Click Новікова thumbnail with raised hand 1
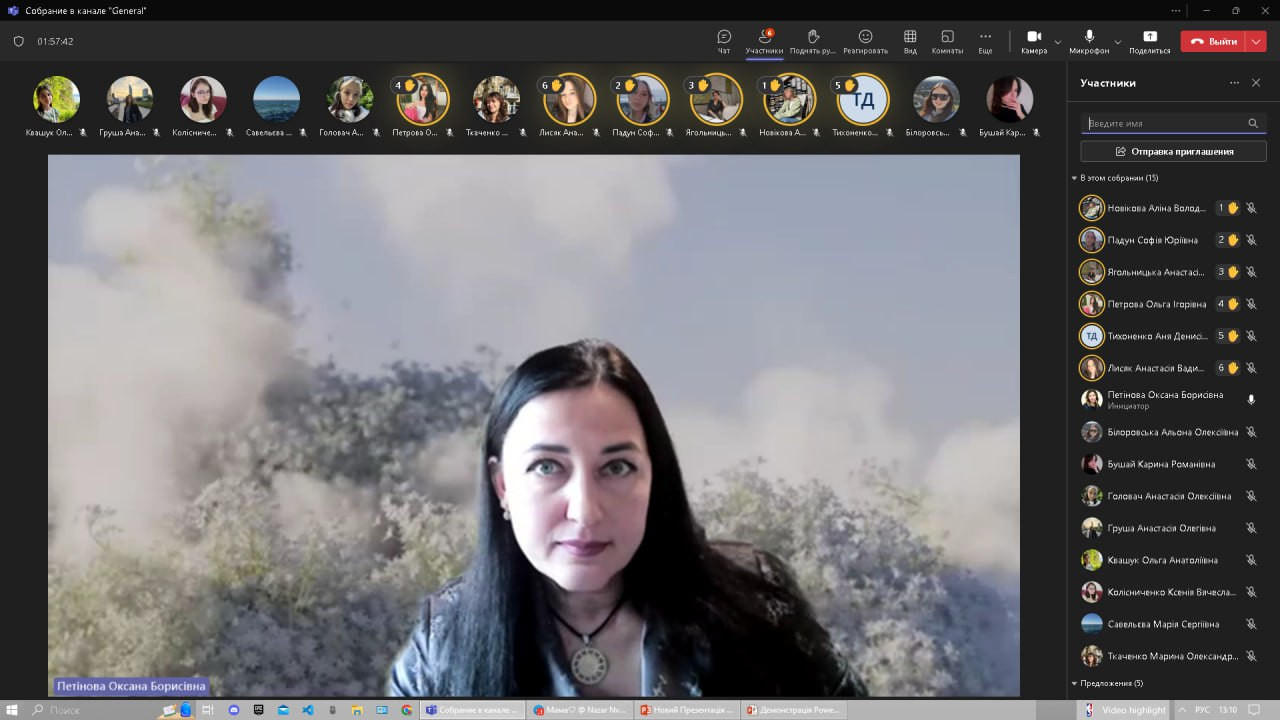The image size is (1280, 720). pos(789,99)
